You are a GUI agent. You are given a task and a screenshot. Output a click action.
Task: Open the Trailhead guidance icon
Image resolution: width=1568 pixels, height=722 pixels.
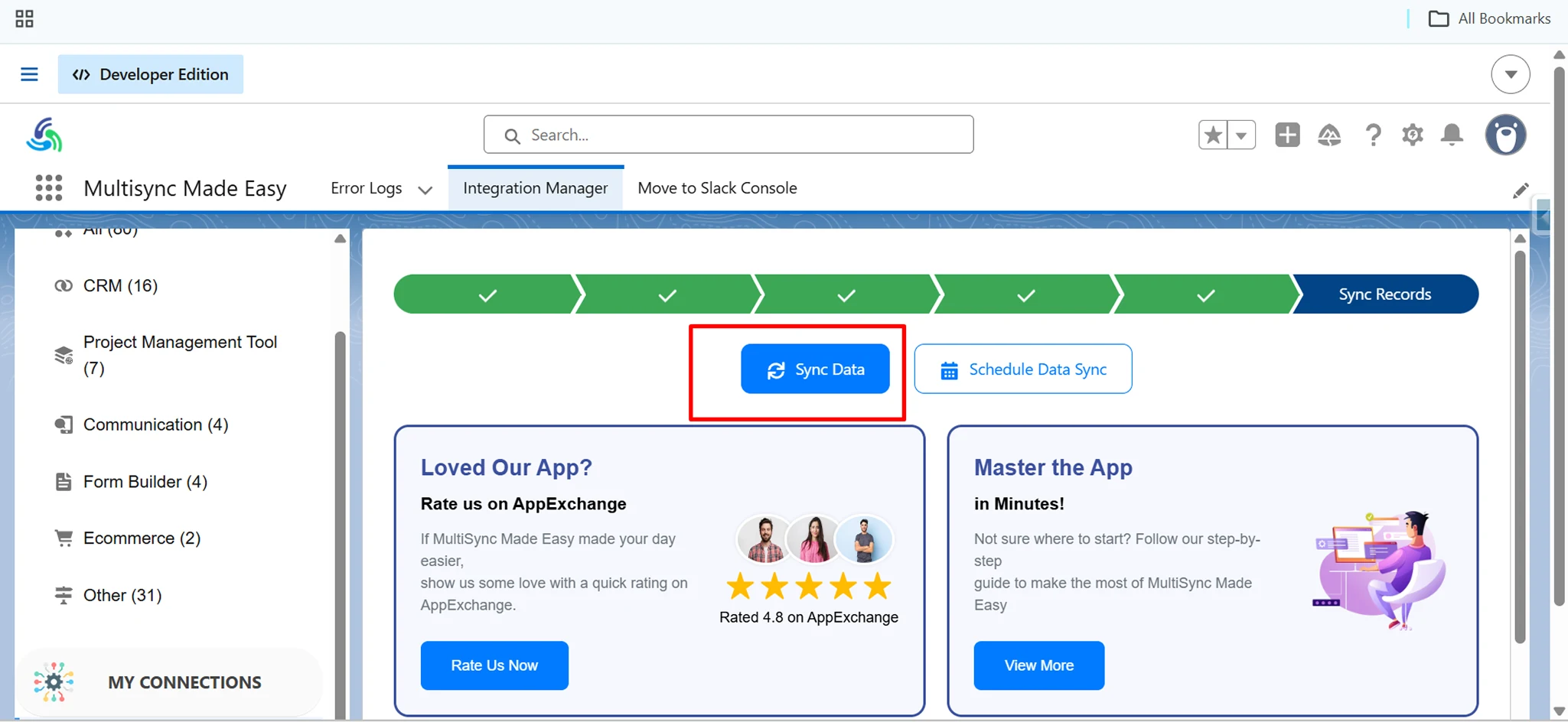(1329, 135)
